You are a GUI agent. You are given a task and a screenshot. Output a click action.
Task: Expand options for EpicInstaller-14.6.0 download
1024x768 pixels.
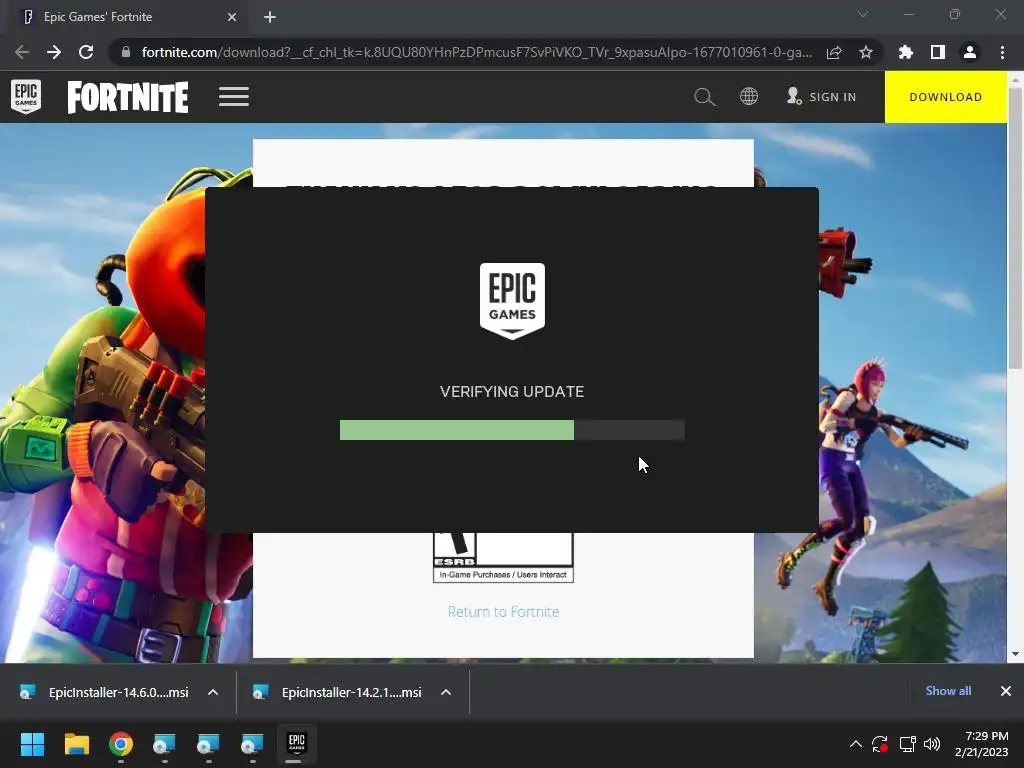click(213, 692)
